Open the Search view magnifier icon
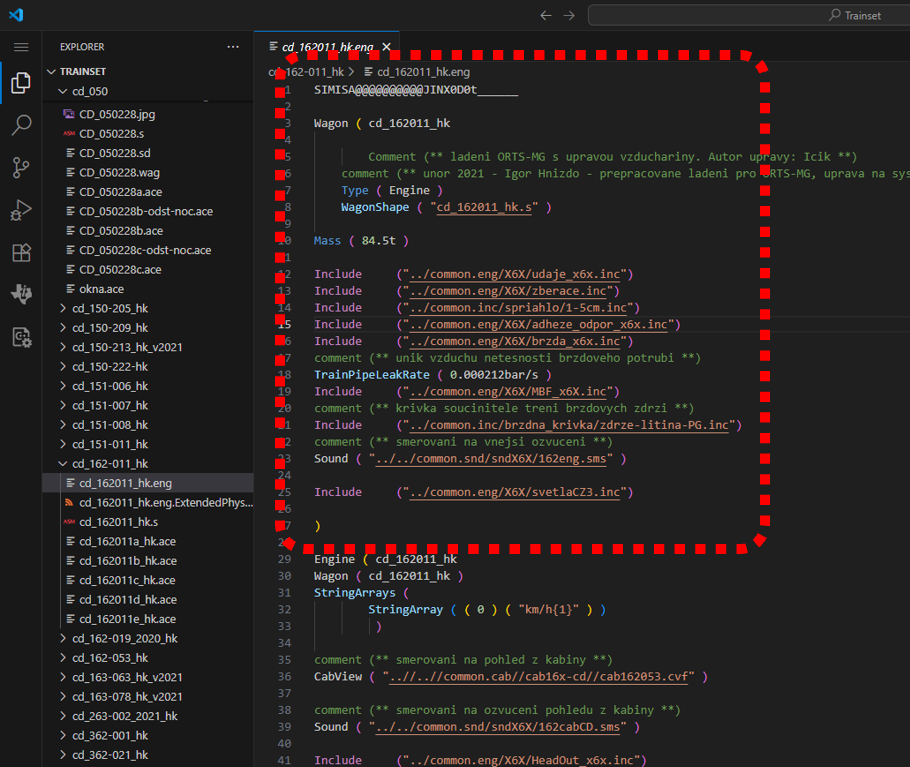Image resolution: width=910 pixels, height=767 pixels. tap(20, 126)
